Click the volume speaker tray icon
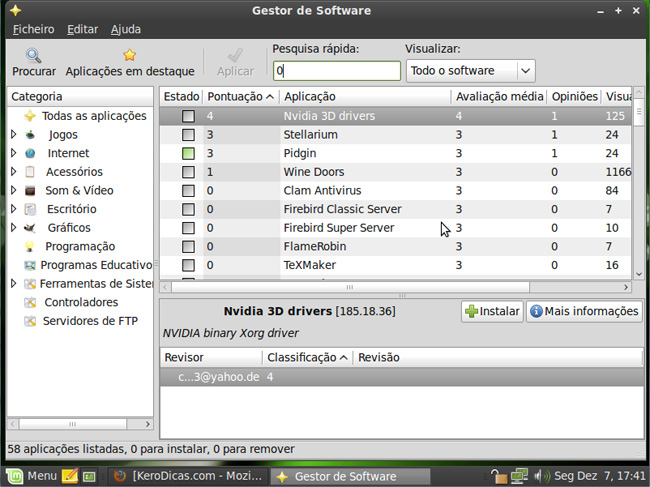Screen dimensions: 650x487 [541, 476]
